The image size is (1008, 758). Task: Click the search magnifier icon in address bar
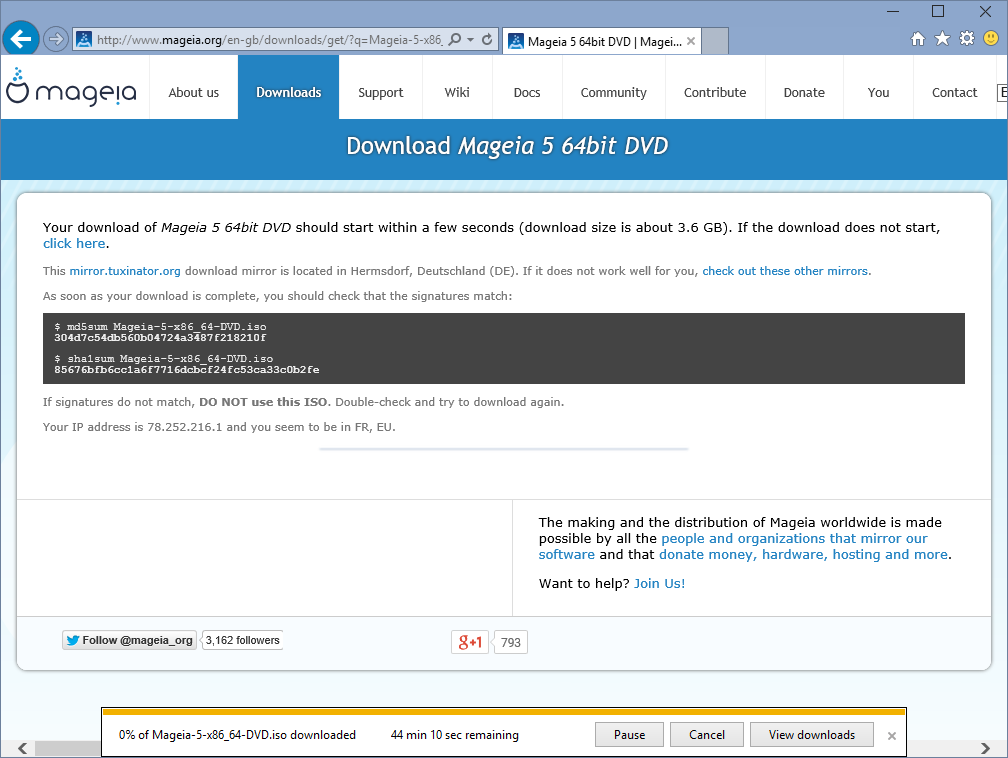pos(454,39)
